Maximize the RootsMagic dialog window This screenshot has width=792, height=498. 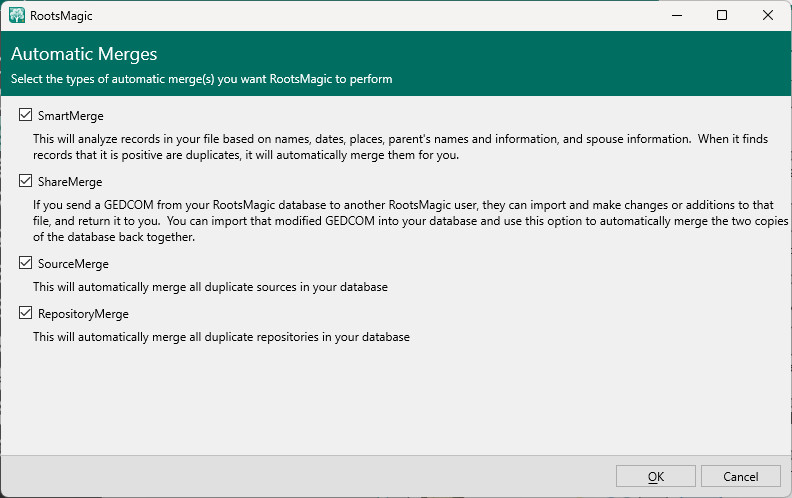(x=721, y=15)
